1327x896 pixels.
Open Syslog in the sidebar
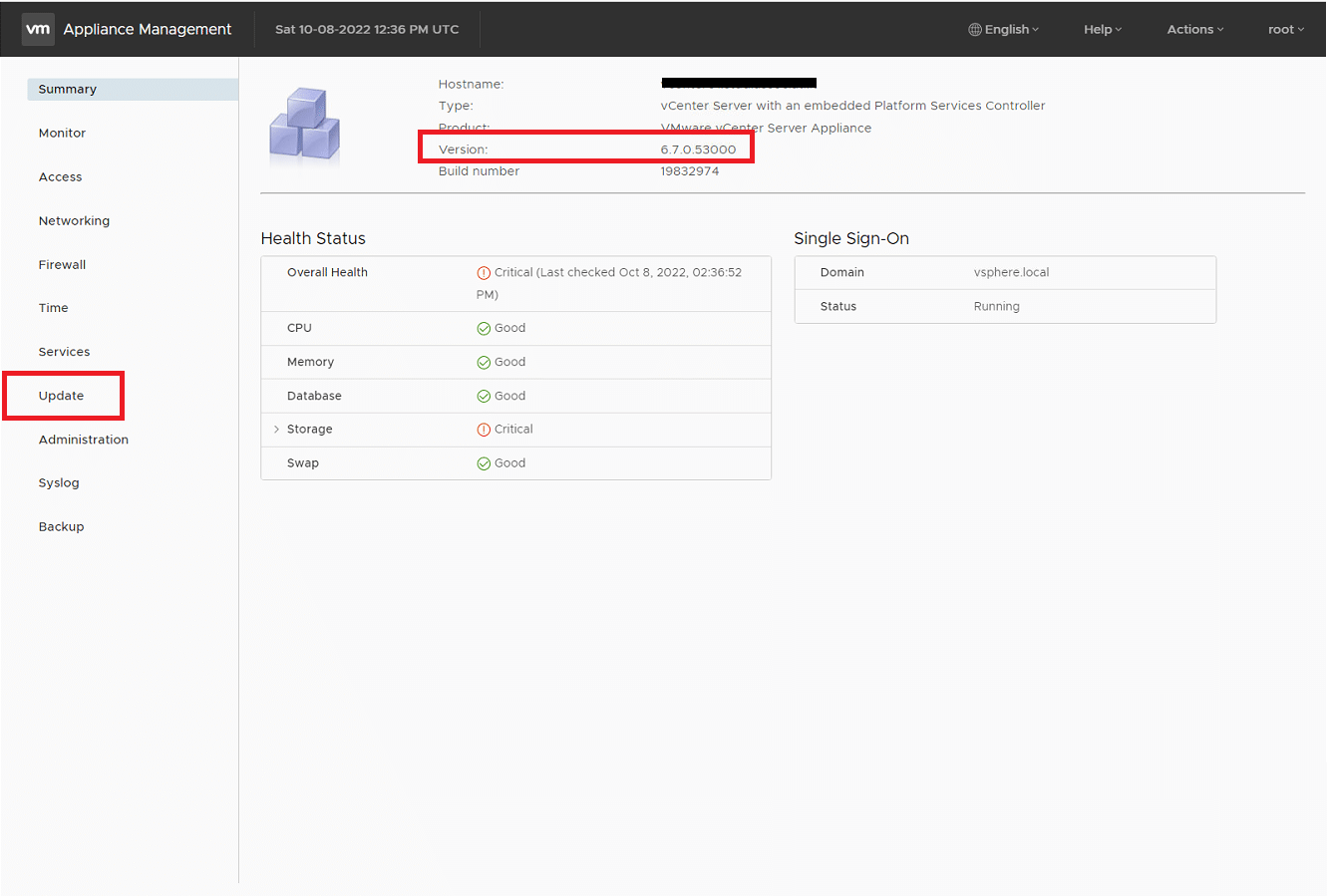[58, 483]
